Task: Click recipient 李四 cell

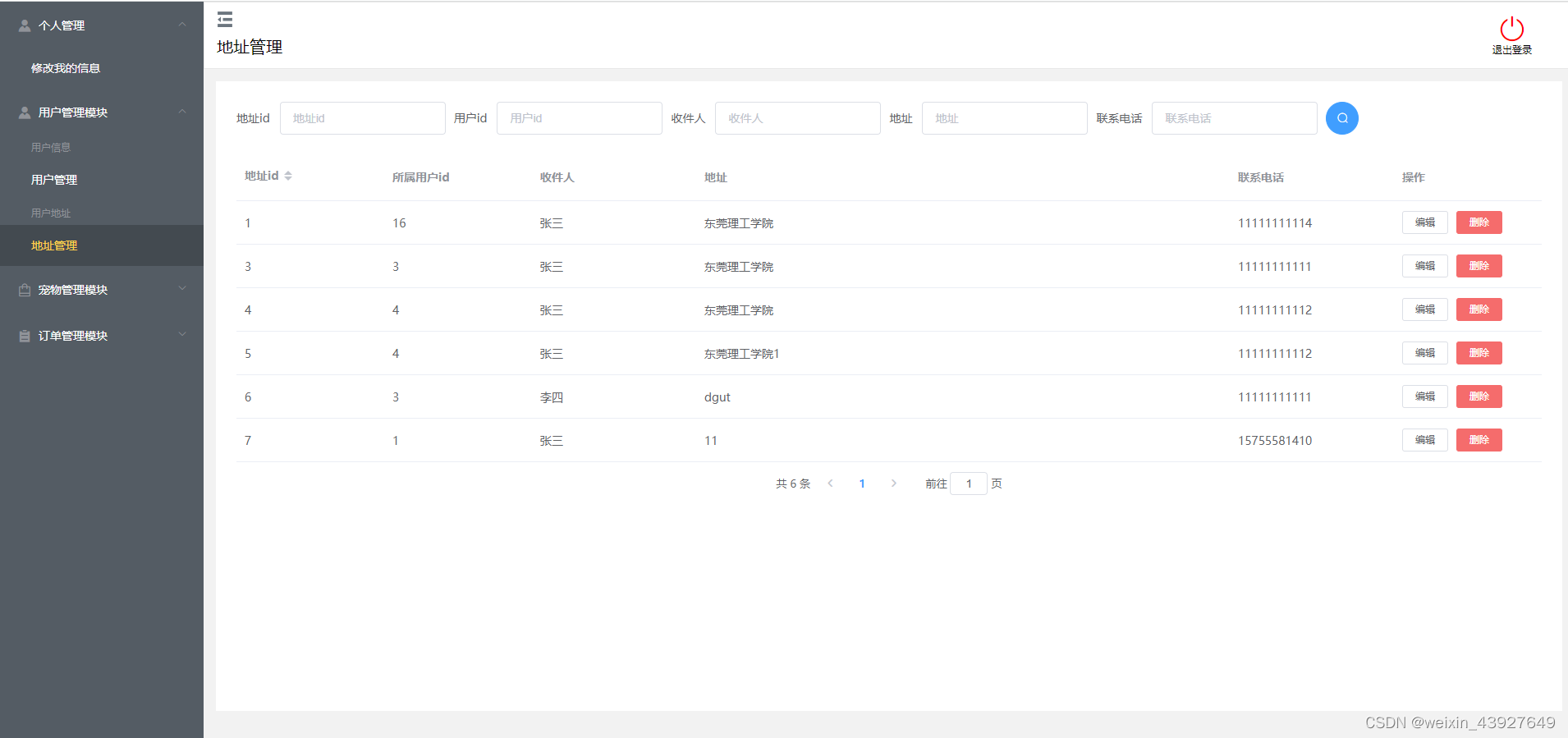Action: [552, 397]
